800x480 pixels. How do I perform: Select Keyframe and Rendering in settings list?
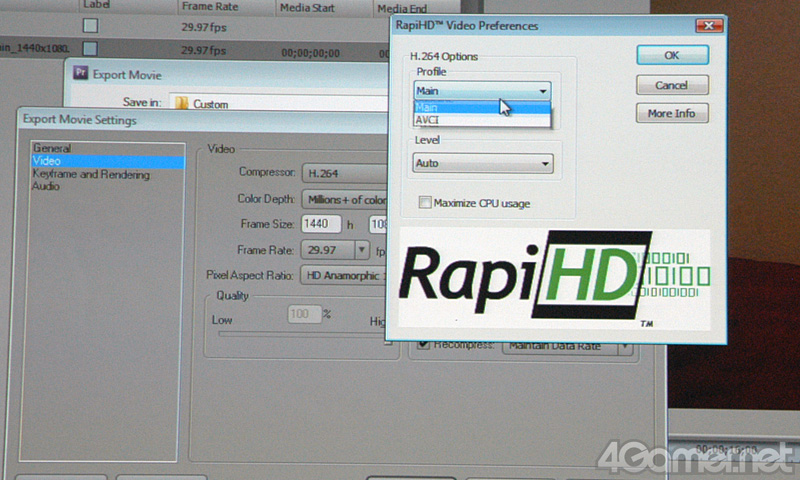[90, 175]
